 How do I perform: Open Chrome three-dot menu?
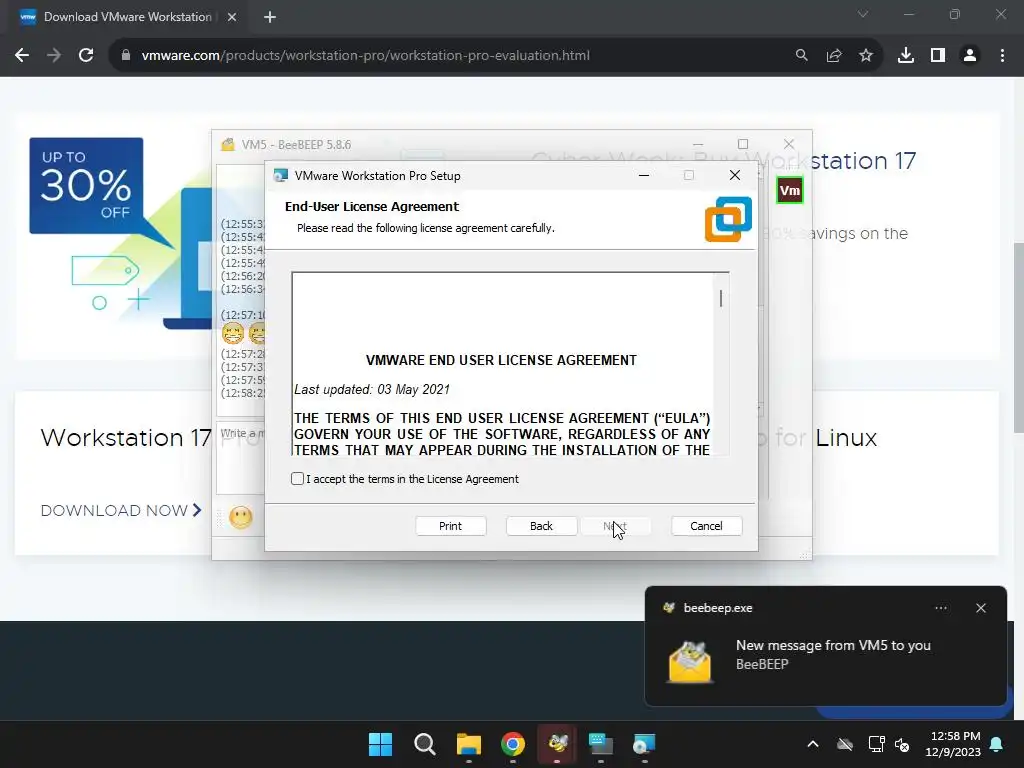pos(1002,56)
